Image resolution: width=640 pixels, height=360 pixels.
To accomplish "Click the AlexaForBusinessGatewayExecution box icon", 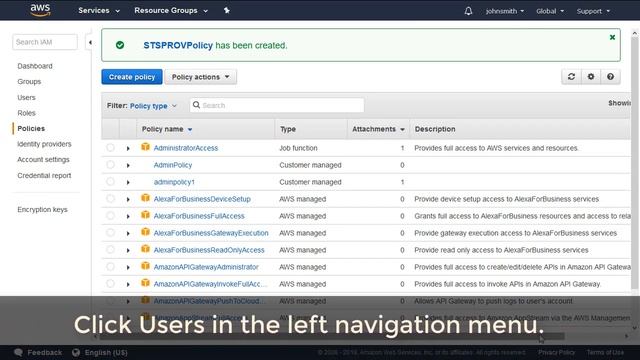I will pyautogui.click(x=145, y=232).
